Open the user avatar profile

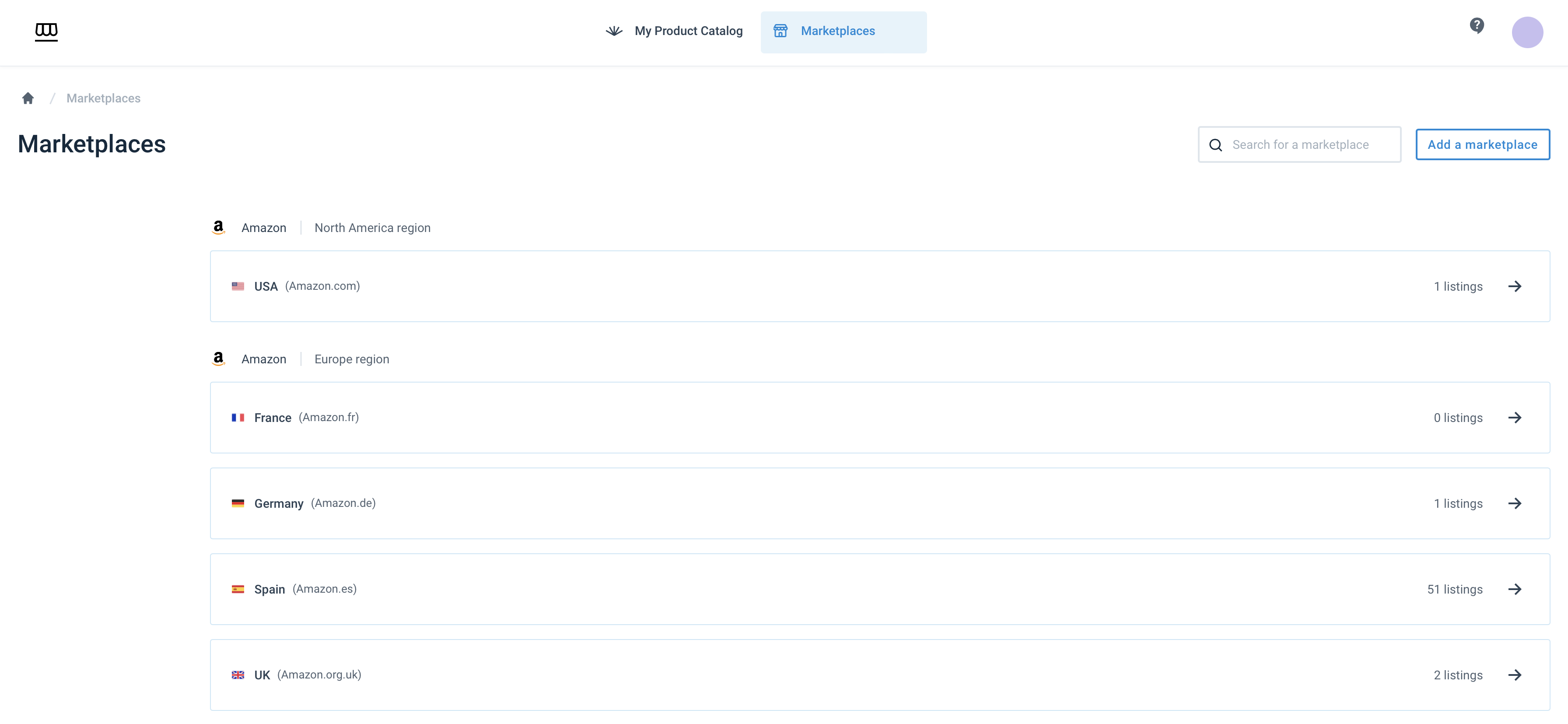tap(1527, 32)
